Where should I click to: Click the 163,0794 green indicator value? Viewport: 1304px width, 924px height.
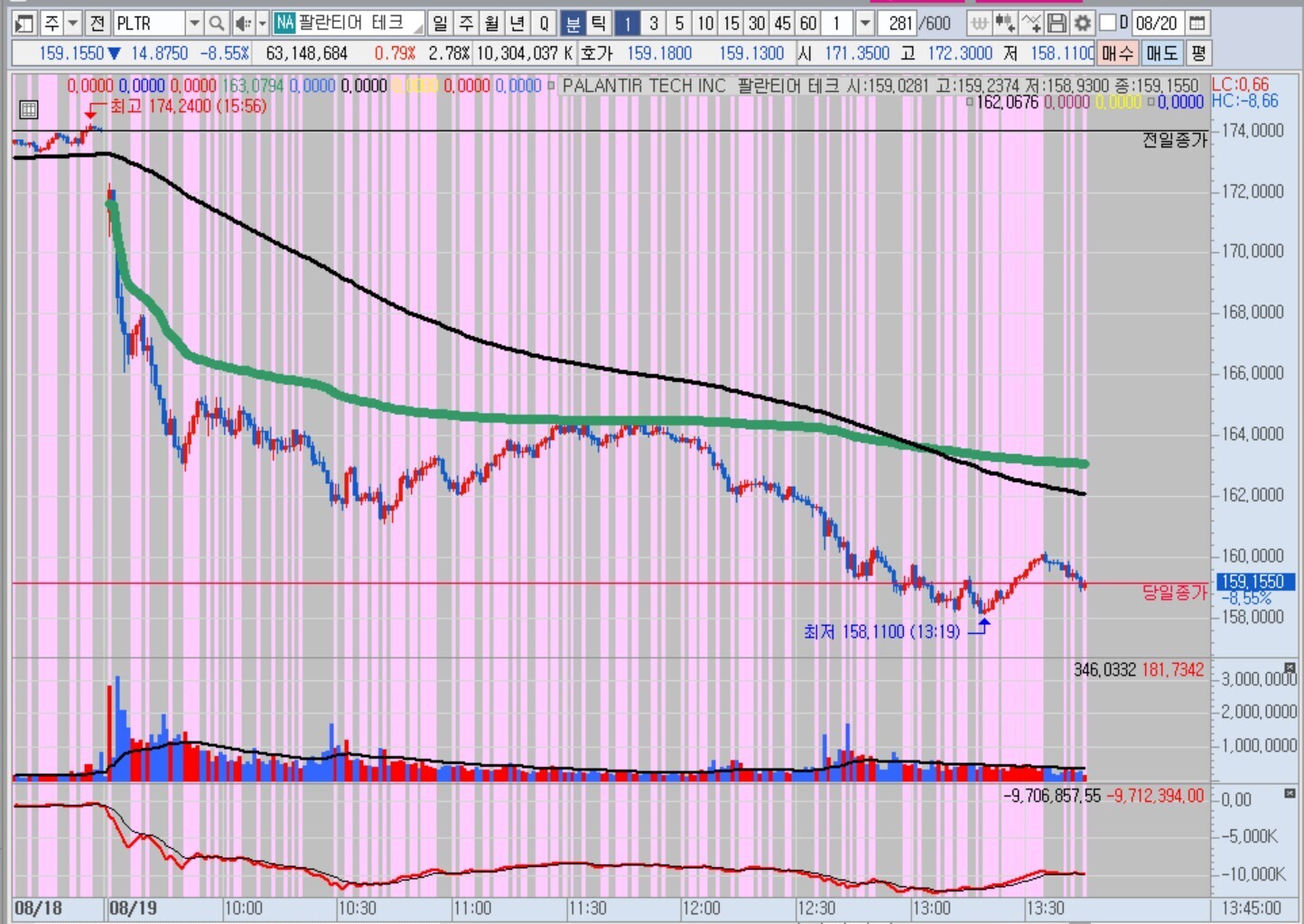(x=253, y=86)
